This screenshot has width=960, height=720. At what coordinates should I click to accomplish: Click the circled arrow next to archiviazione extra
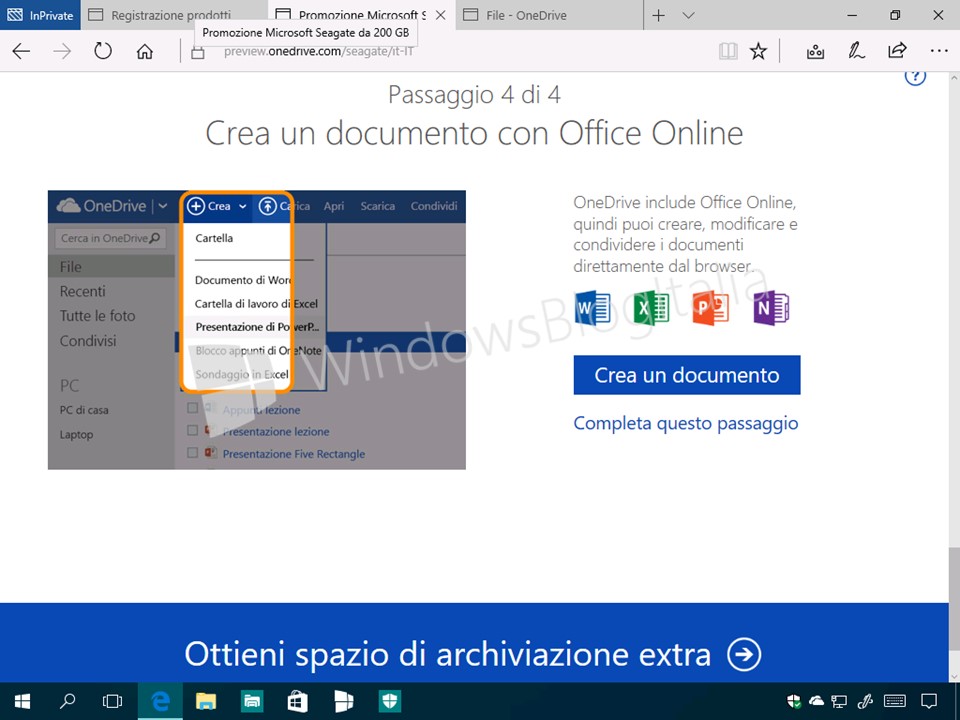pyautogui.click(x=744, y=654)
